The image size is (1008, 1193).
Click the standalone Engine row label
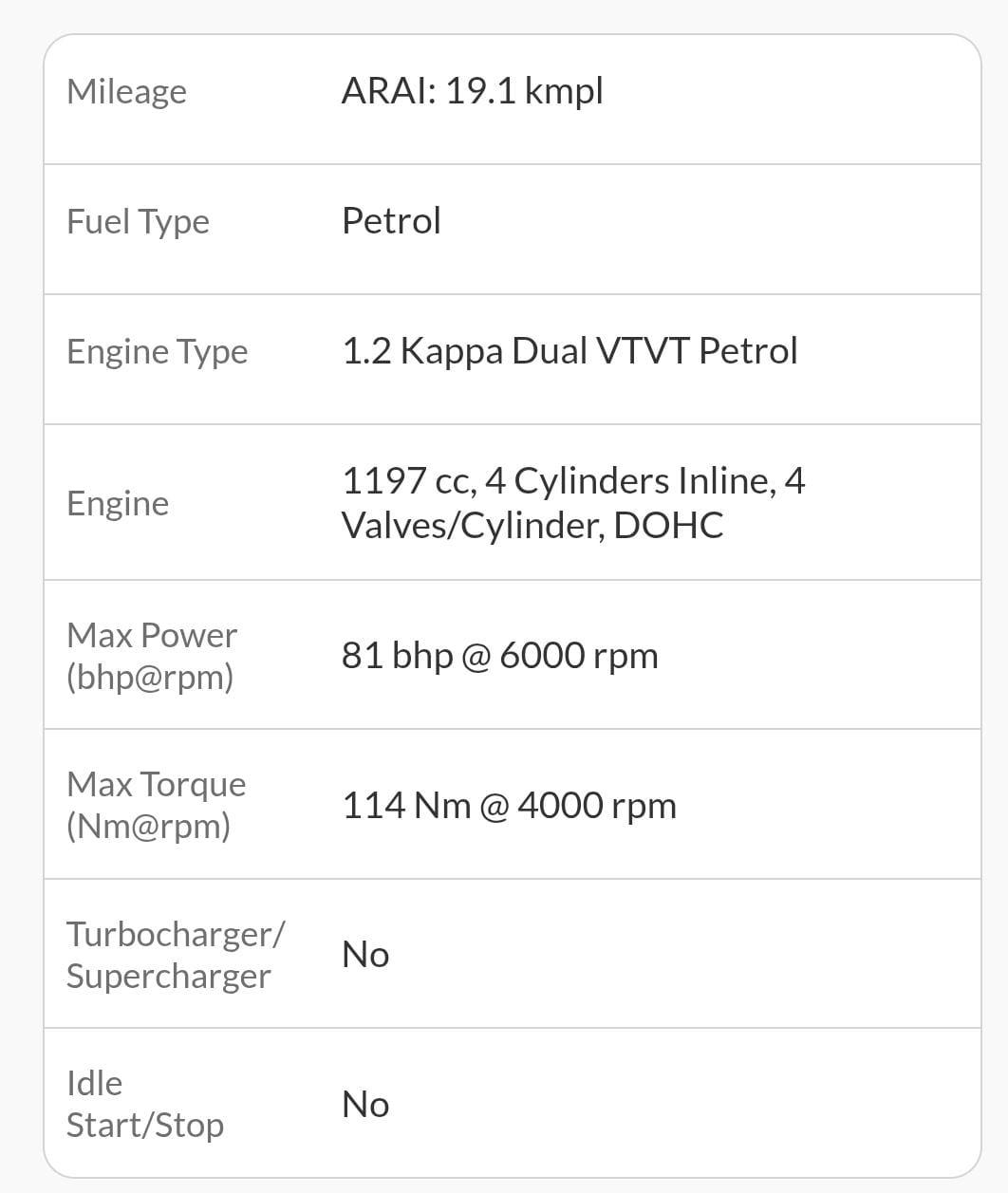[x=118, y=503]
